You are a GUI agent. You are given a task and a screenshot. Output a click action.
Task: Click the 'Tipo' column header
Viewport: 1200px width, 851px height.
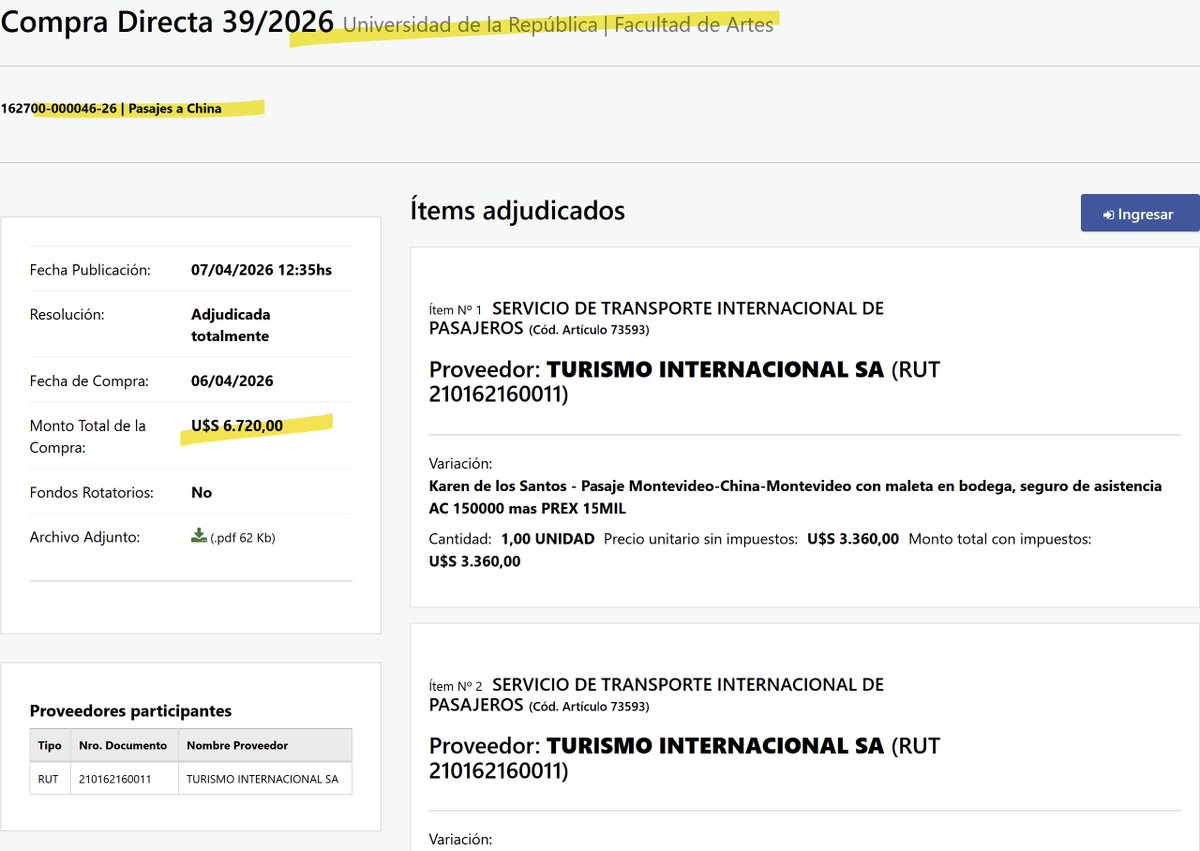click(50, 745)
